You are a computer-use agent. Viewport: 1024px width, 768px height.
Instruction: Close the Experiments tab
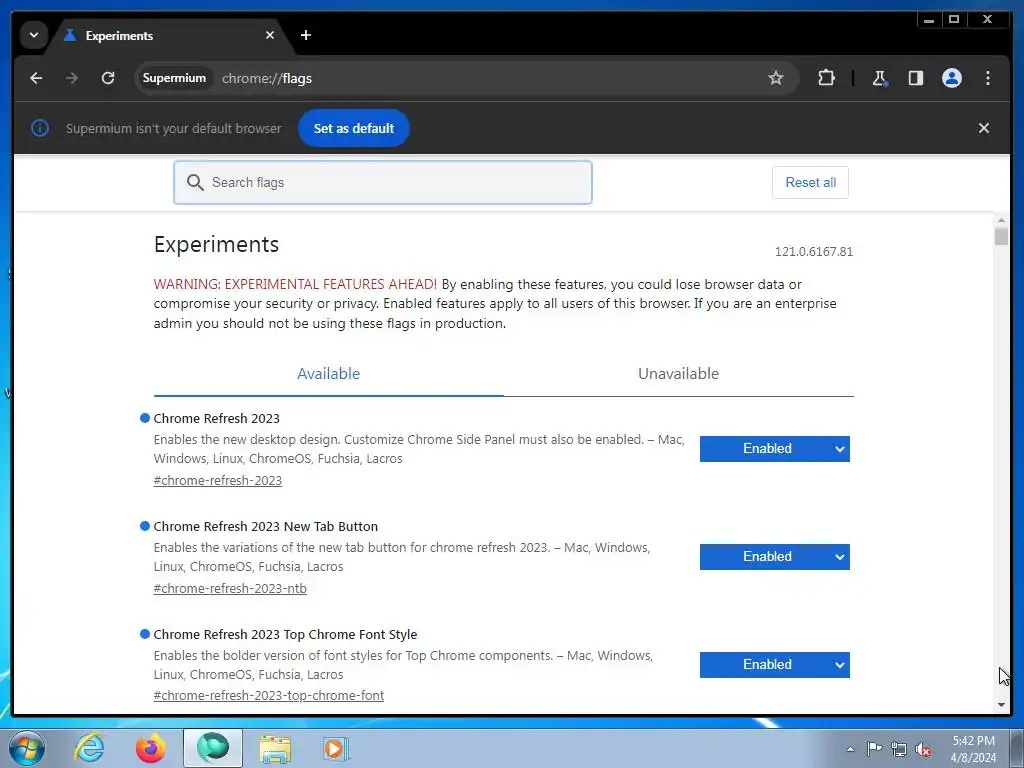pyautogui.click(x=270, y=35)
